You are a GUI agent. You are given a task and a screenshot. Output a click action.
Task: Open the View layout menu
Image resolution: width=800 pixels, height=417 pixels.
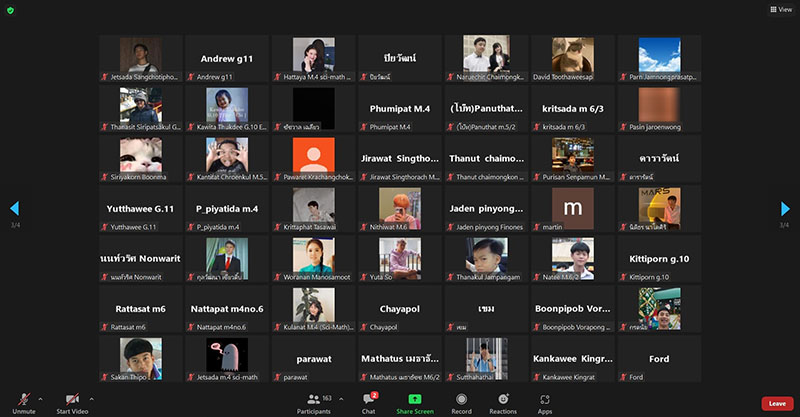[780, 9]
